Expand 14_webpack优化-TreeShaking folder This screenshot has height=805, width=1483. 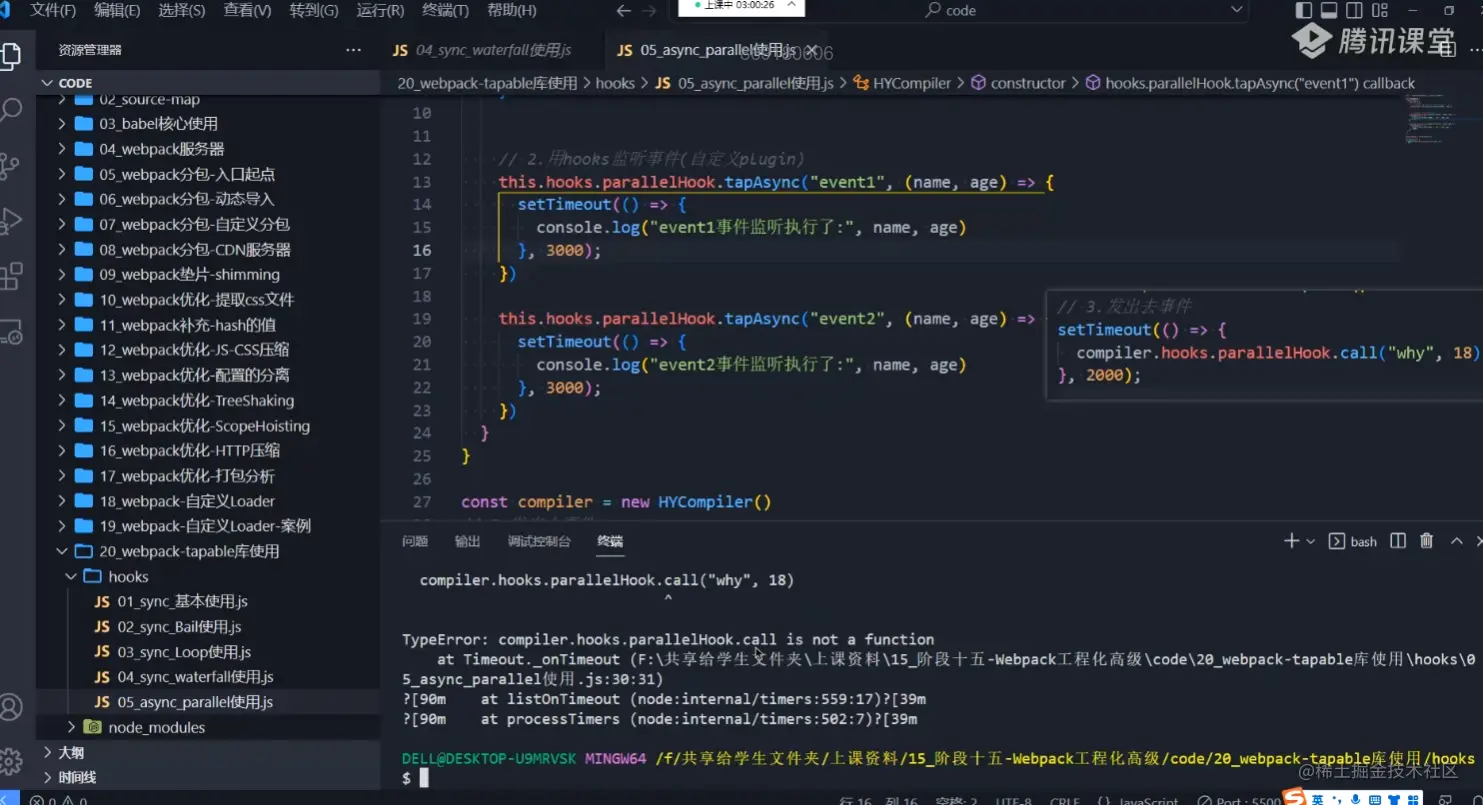pos(208,400)
